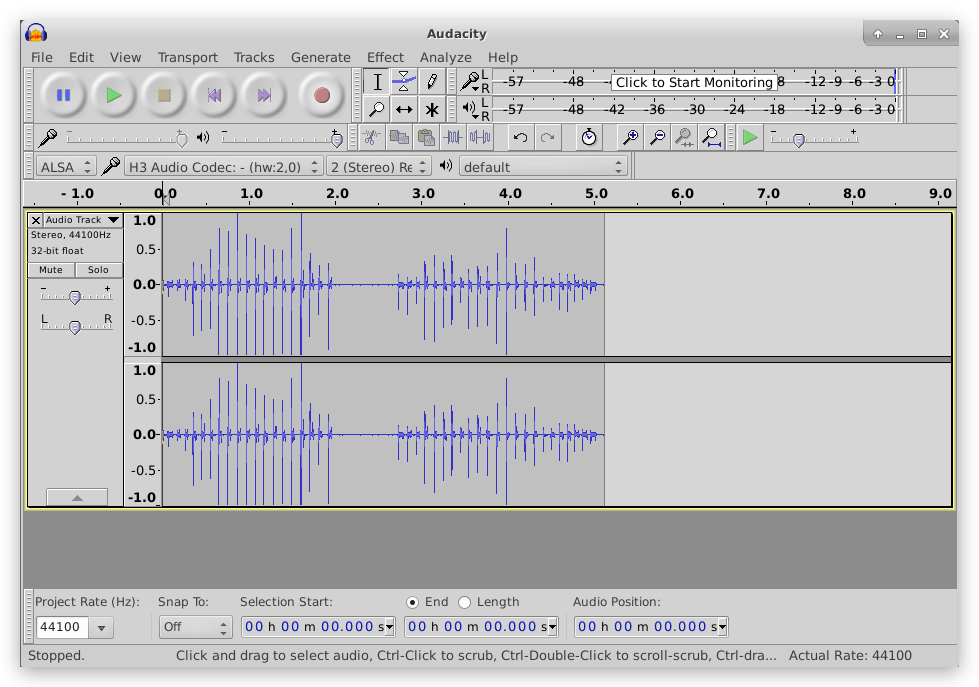979x687 pixels.
Task: Solo the Audio Track
Action: [x=98, y=270]
